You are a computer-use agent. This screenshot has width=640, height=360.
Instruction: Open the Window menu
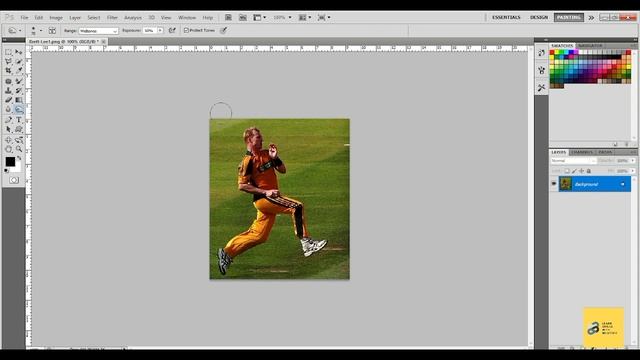point(187,18)
